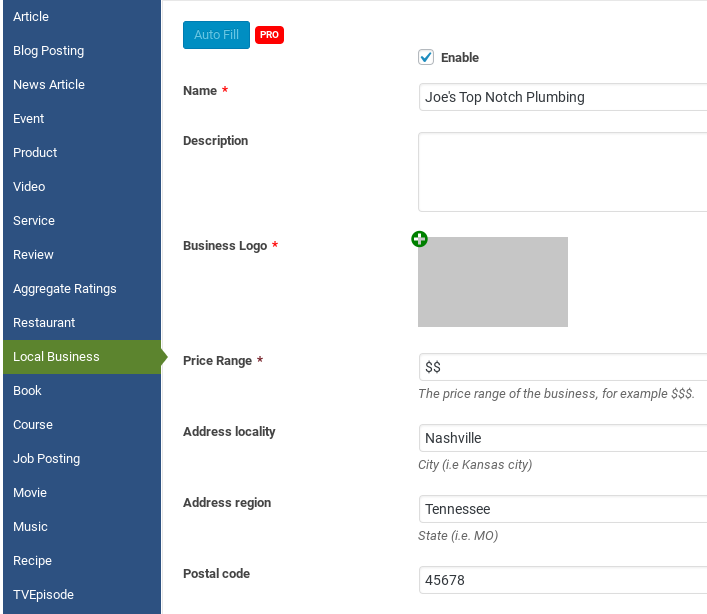Screen dimensions: 707x614
Task: Click the gray Business Logo placeholder image
Action: [x=493, y=282]
